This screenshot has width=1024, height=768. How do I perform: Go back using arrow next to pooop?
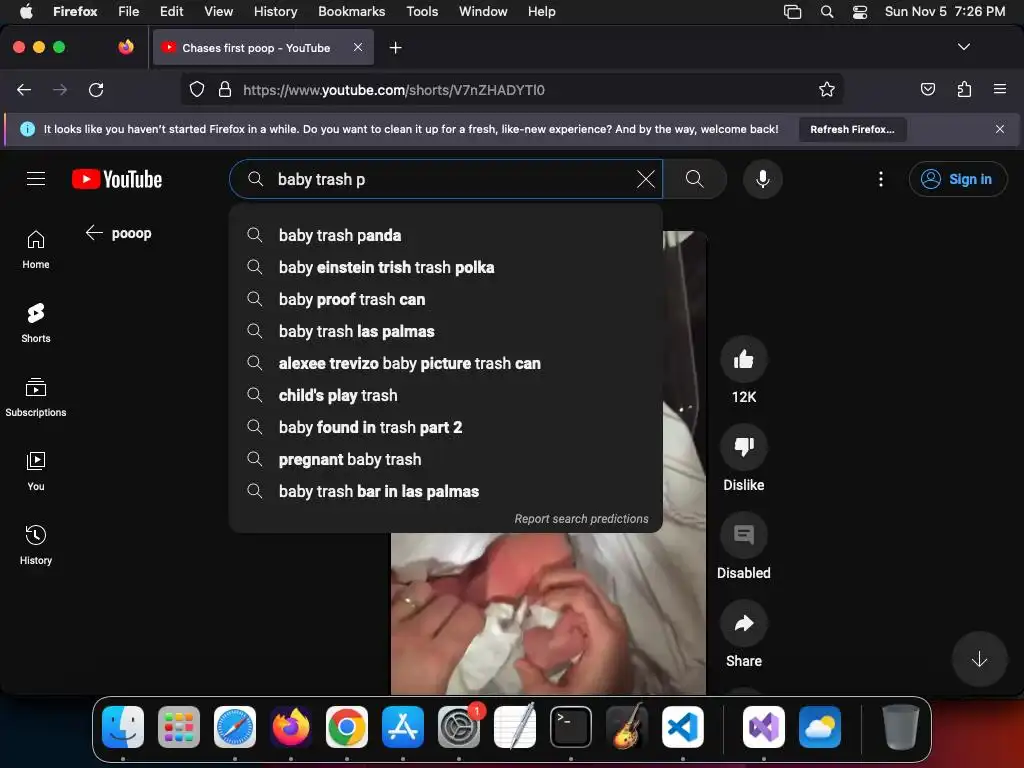(94, 233)
